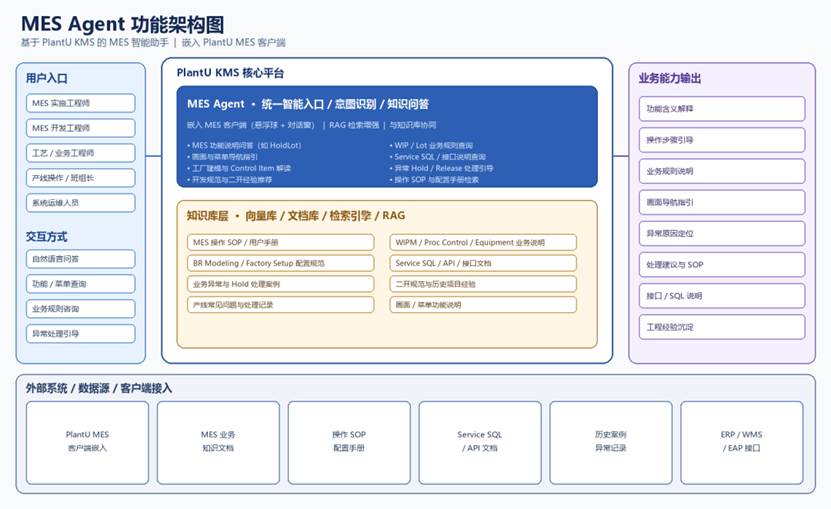Image resolution: width=831 pixels, height=509 pixels.
Task: Click the "MES Agent 功能架构图" main title
Action: pos(122,24)
